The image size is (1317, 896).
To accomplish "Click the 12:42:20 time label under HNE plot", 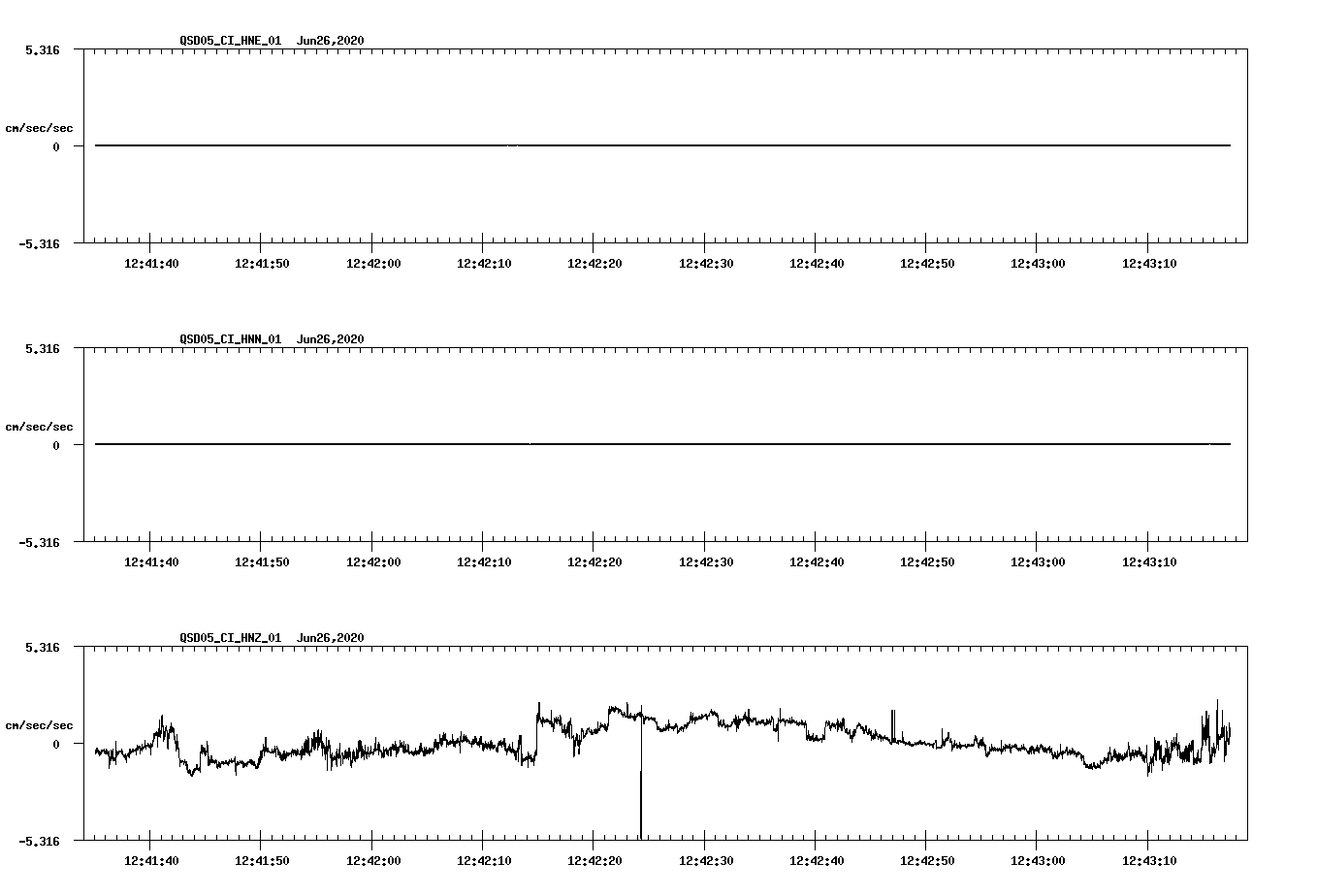I will point(594,264).
